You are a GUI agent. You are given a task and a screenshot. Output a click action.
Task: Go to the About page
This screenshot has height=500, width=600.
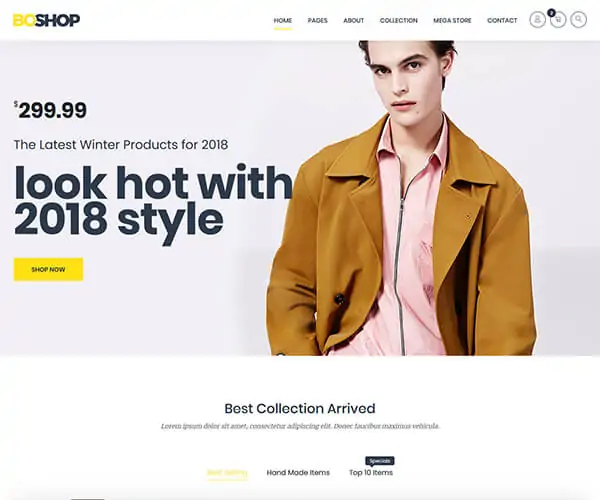(354, 21)
